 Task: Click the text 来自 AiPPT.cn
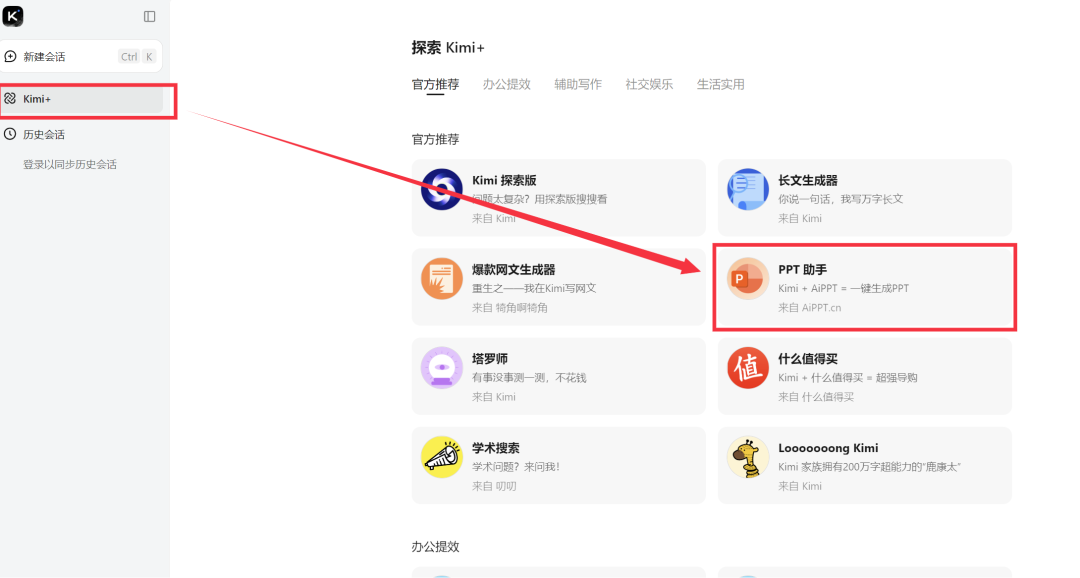tap(810, 307)
